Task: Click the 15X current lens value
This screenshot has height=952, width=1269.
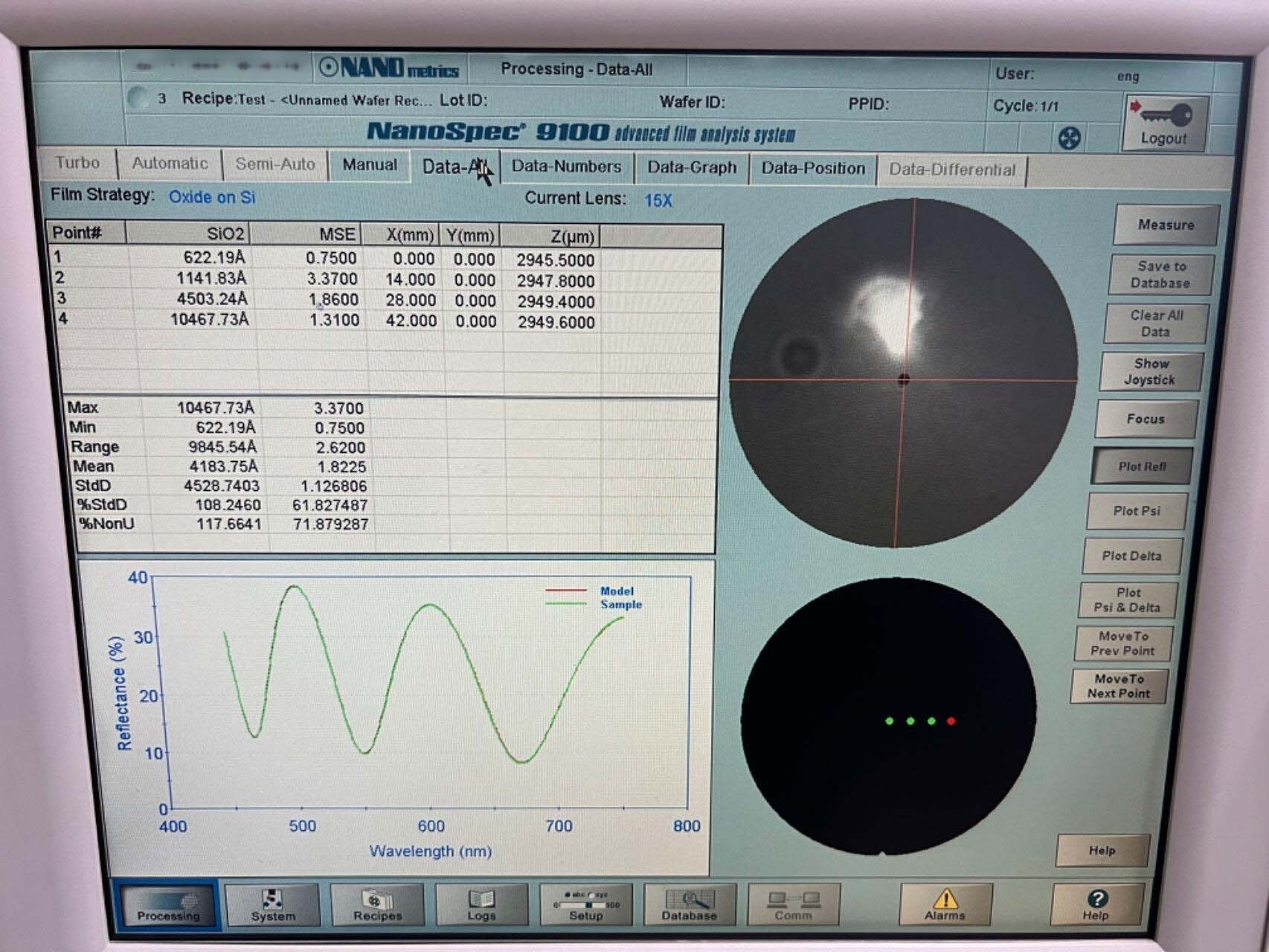Action: (658, 200)
